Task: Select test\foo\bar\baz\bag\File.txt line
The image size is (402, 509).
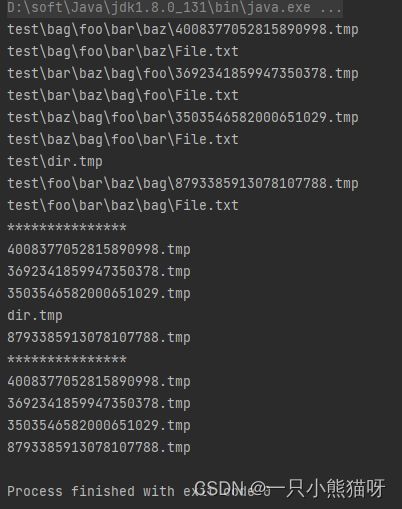Action: [123, 205]
